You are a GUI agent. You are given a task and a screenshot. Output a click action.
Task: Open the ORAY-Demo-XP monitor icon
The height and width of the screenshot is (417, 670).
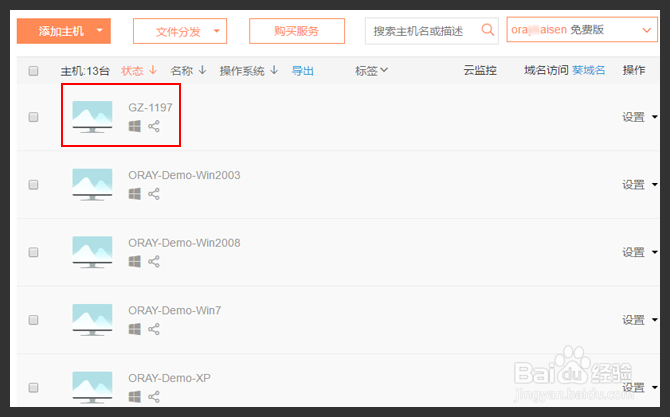point(92,387)
